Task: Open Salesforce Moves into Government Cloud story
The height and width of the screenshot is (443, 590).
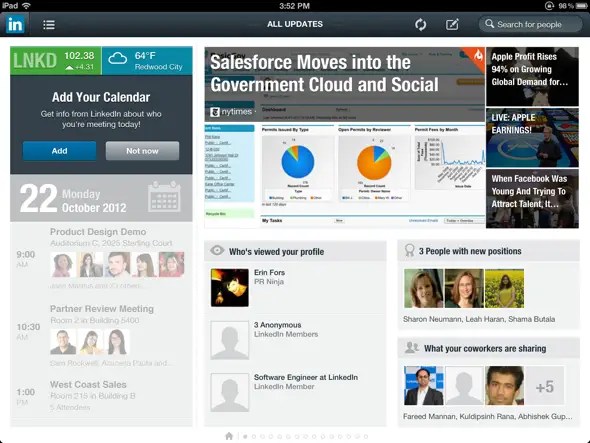Action: (345, 137)
